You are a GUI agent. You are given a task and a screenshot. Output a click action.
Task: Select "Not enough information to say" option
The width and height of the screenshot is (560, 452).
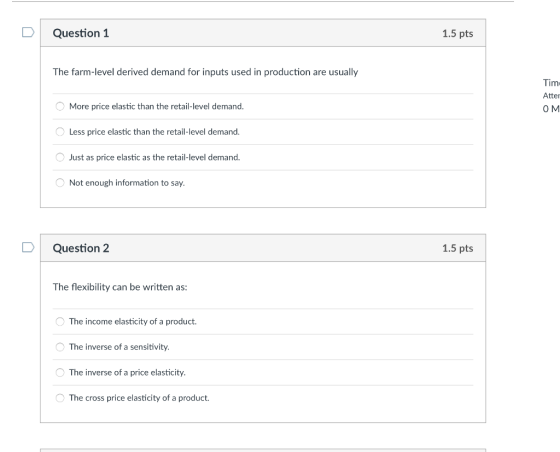[60, 182]
